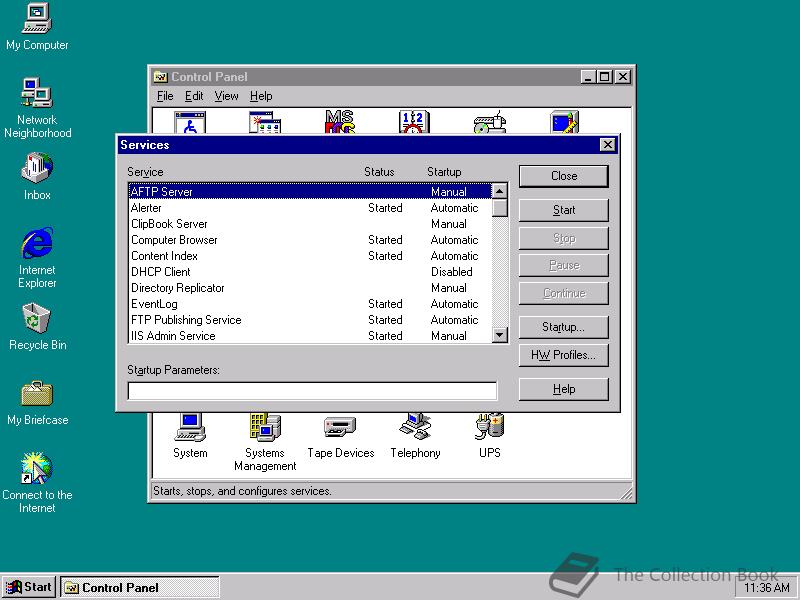Click Control Panel taskbar button
This screenshot has height=600, width=800.
coord(140,587)
